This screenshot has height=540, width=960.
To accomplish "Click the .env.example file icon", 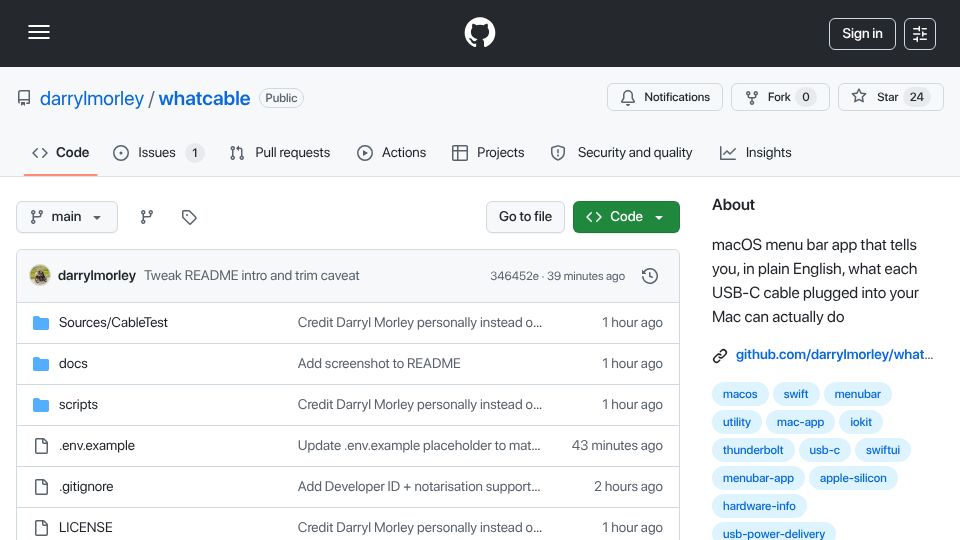I will click(41, 446).
